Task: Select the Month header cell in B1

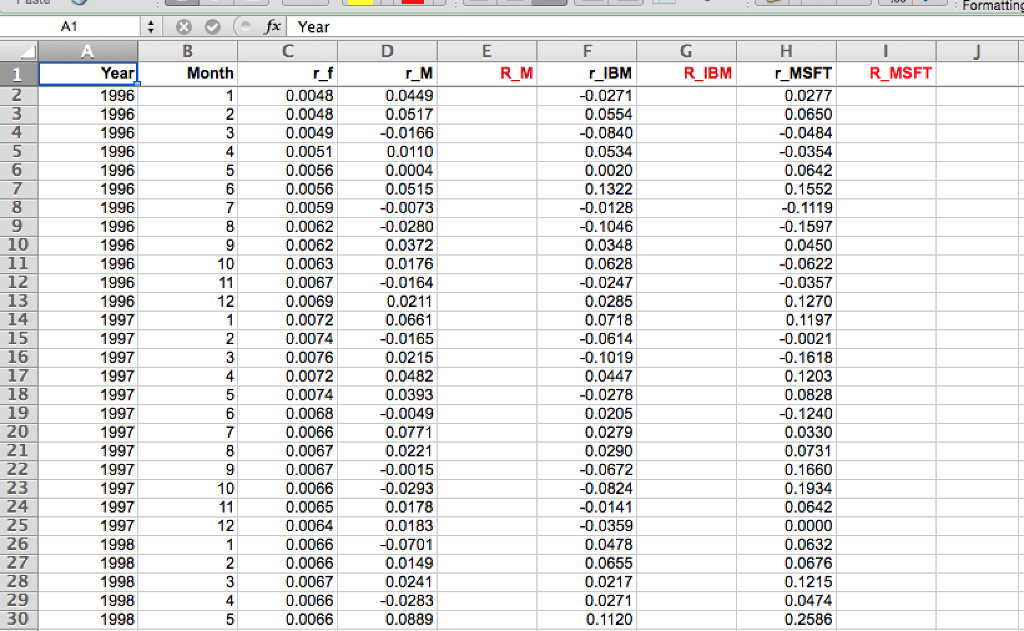Action: click(x=188, y=73)
